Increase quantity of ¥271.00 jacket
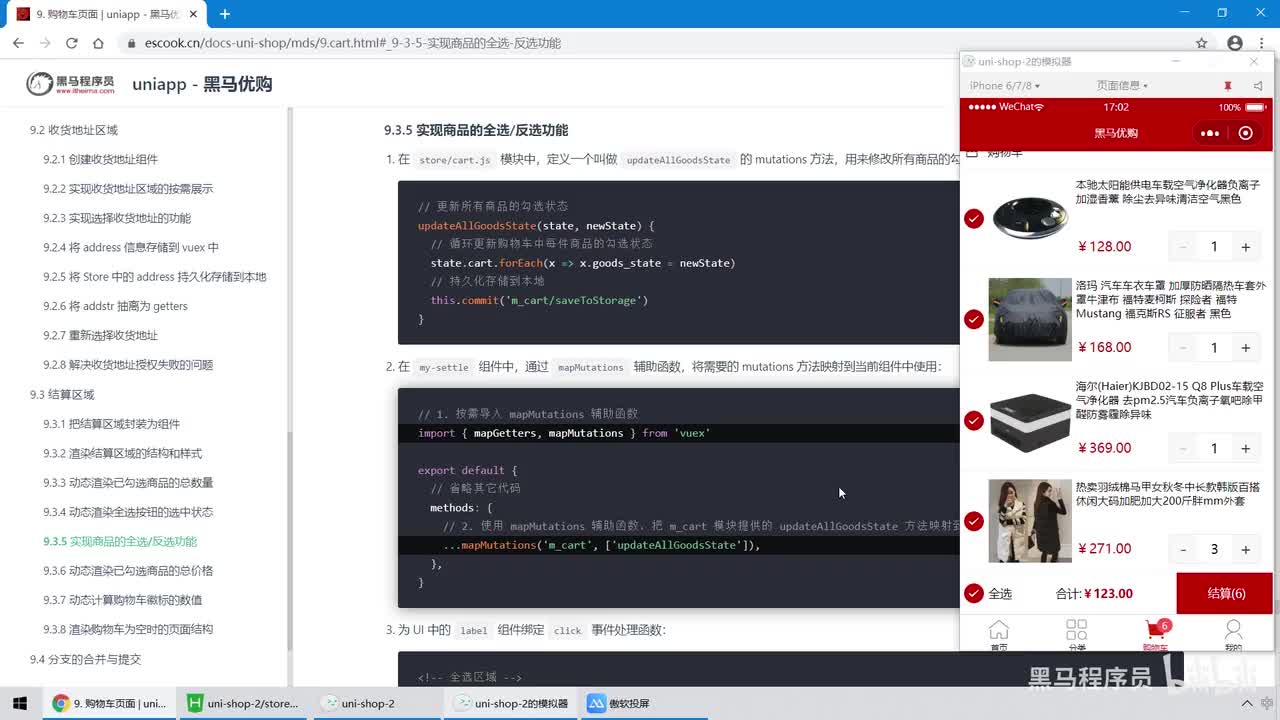Screen dimensions: 1280x720 pos(1245,550)
